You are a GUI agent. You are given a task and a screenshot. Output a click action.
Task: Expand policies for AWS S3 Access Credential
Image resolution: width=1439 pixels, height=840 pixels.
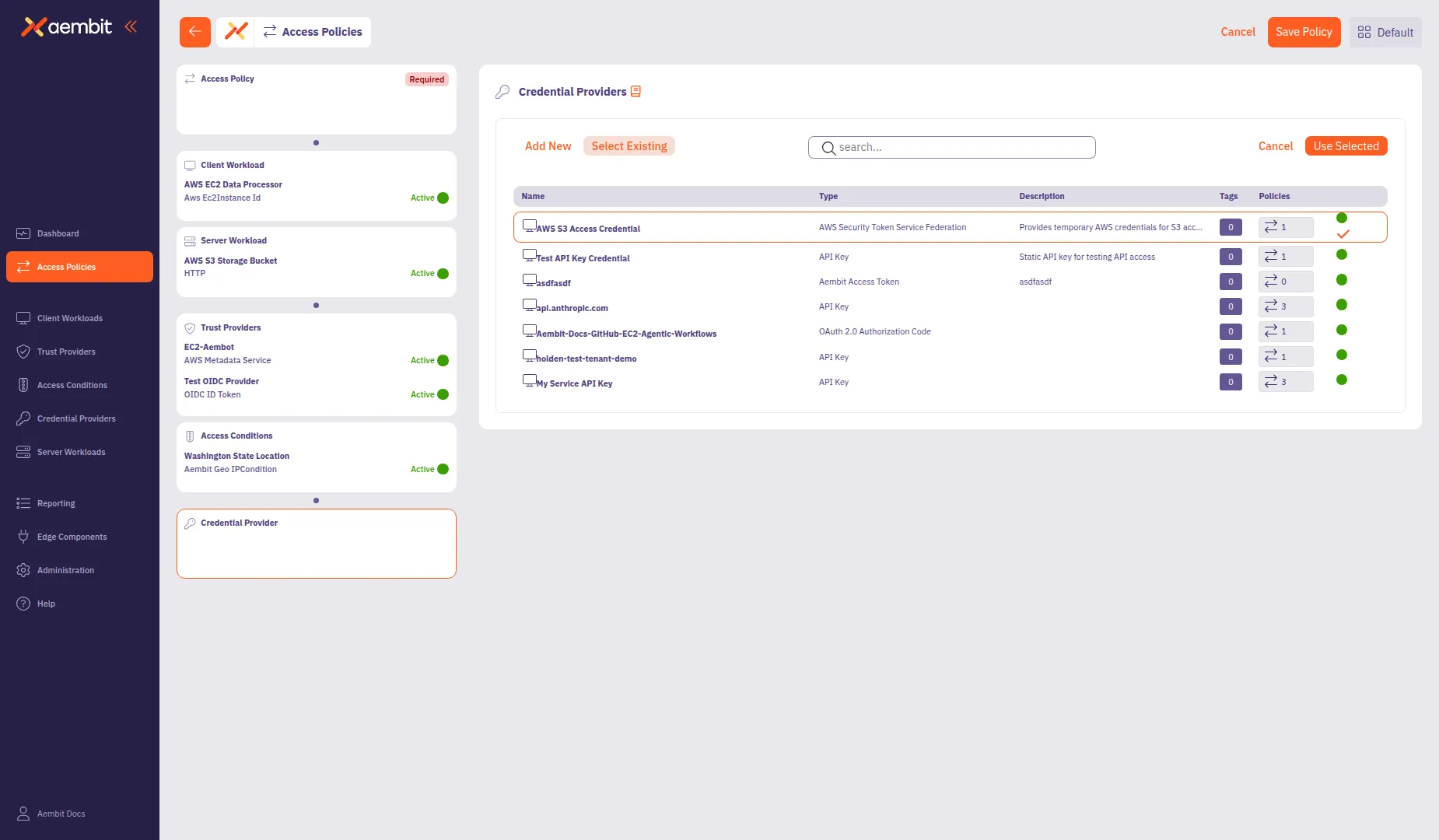[1285, 226]
